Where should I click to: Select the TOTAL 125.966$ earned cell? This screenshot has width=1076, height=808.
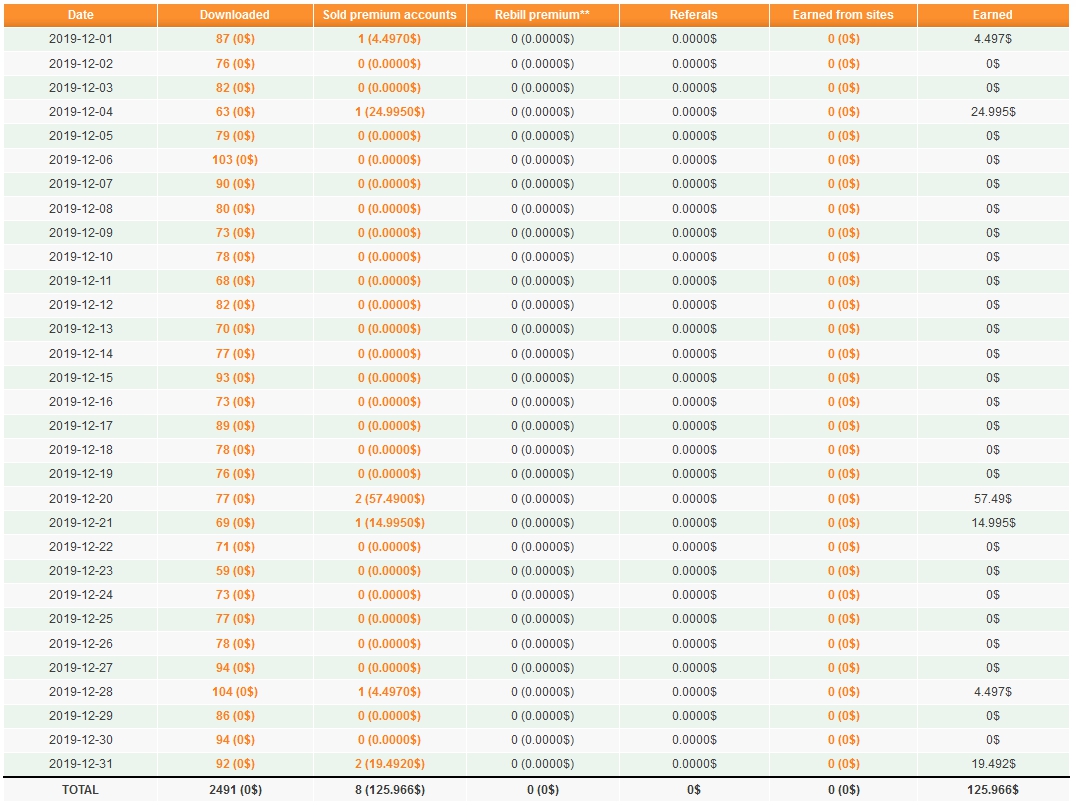(x=992, y=790)
